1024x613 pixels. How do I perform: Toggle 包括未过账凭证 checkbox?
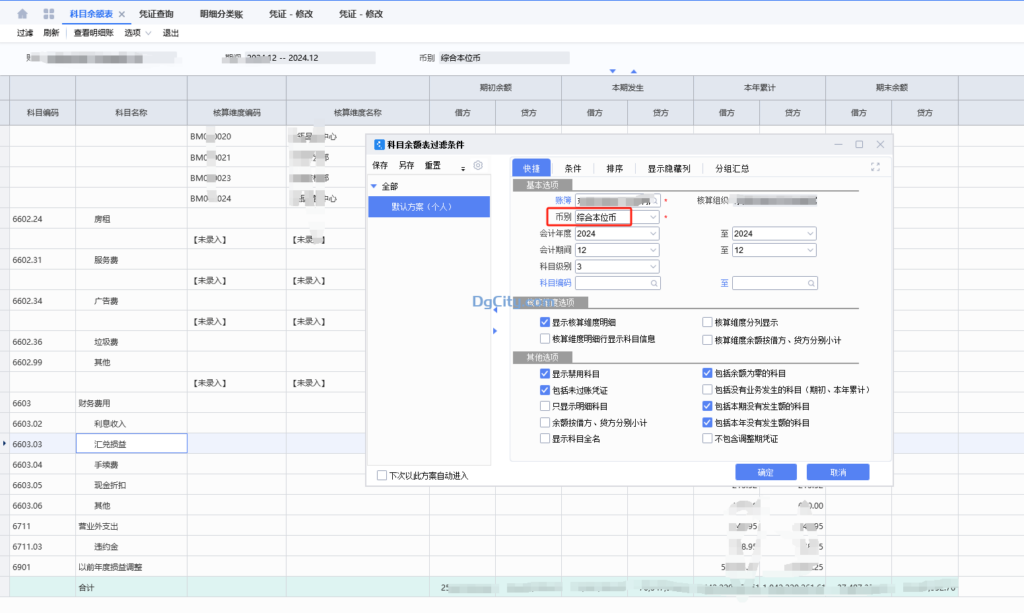point(545,390)
